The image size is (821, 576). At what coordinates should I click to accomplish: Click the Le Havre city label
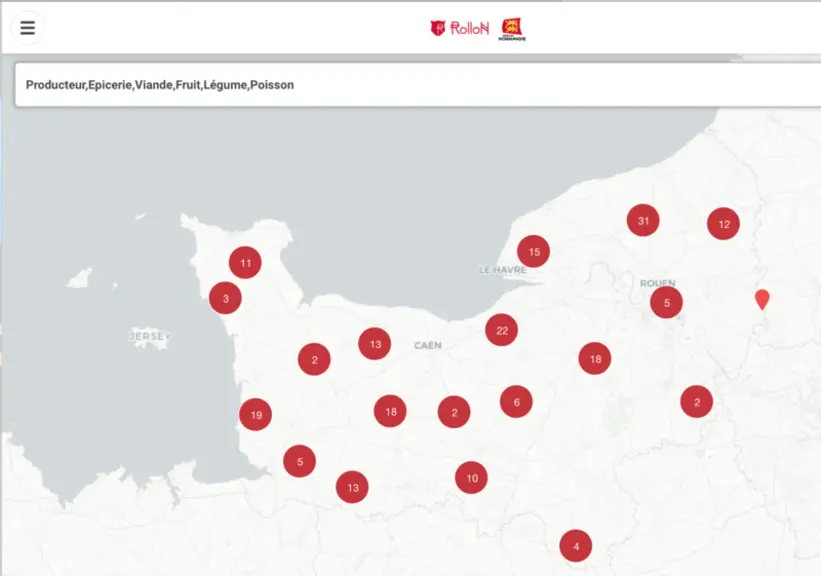pos(503,270)
